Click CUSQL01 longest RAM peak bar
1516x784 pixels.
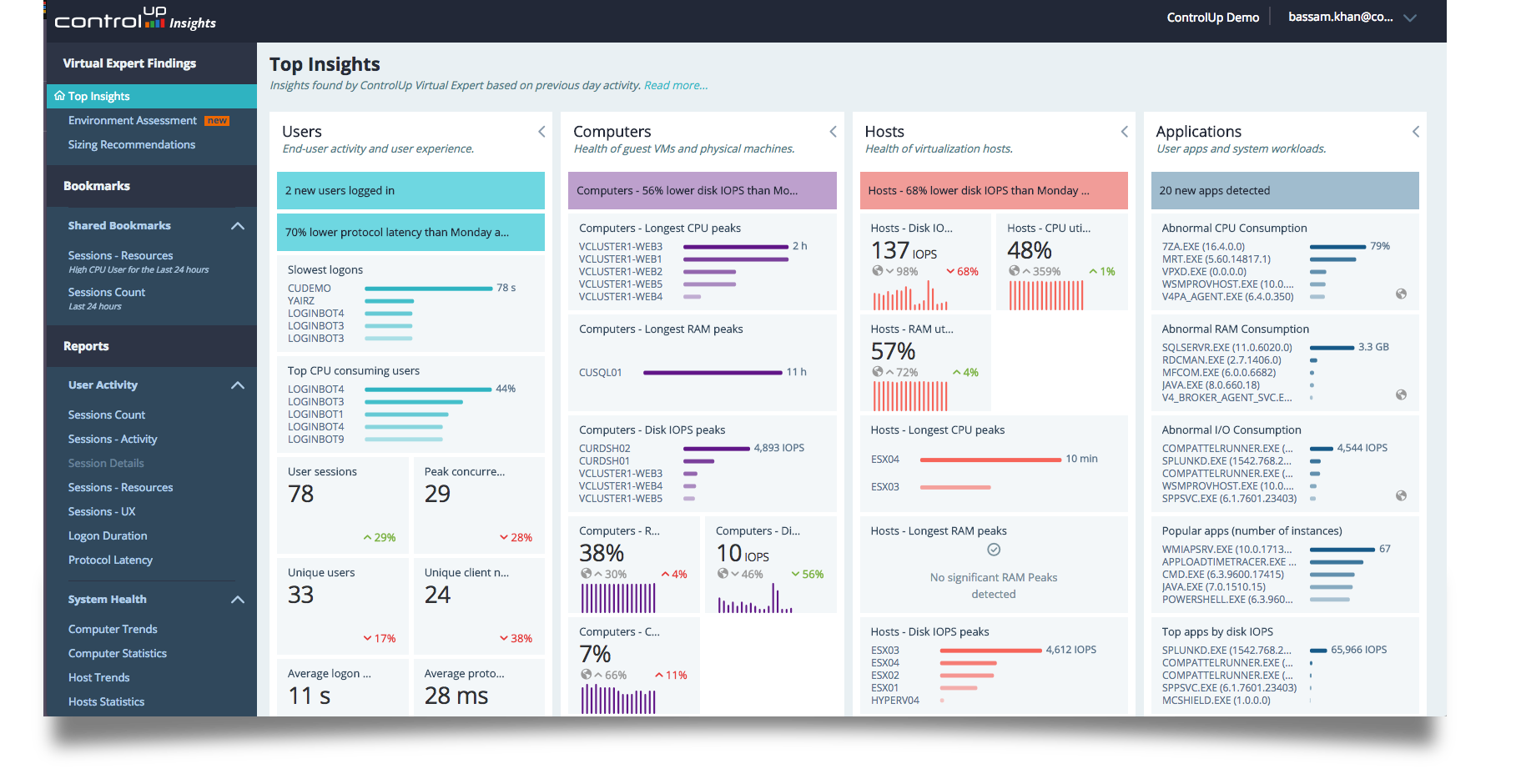coord(713,373)
